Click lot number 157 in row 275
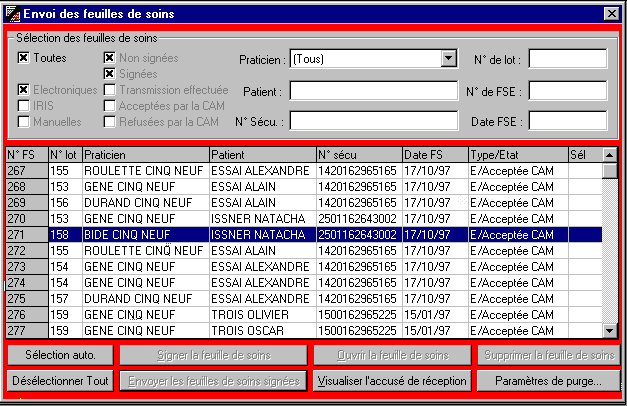 point(66,299)
